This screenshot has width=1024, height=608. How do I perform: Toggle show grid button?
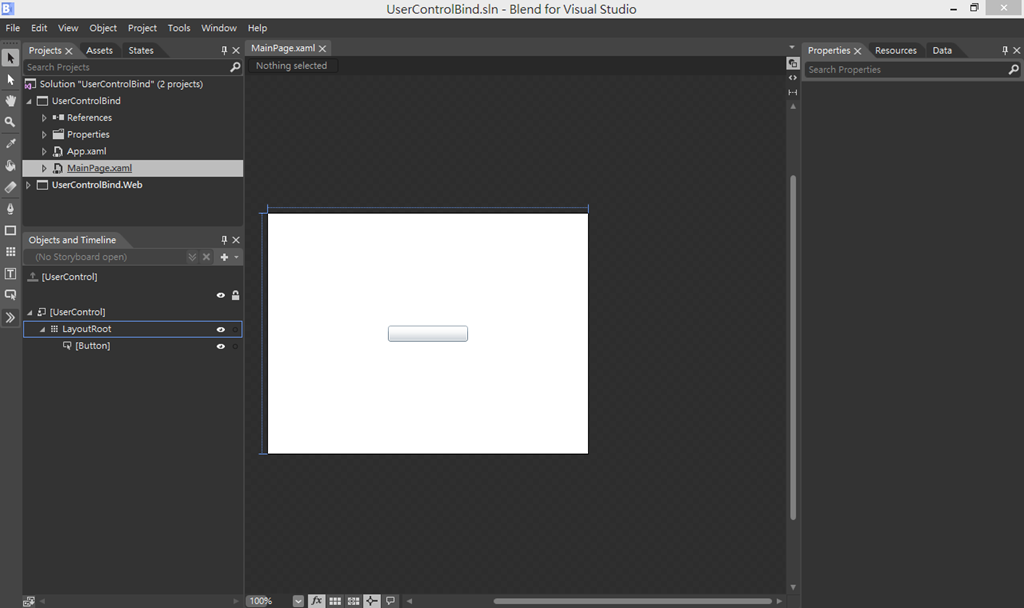point(335,601)
